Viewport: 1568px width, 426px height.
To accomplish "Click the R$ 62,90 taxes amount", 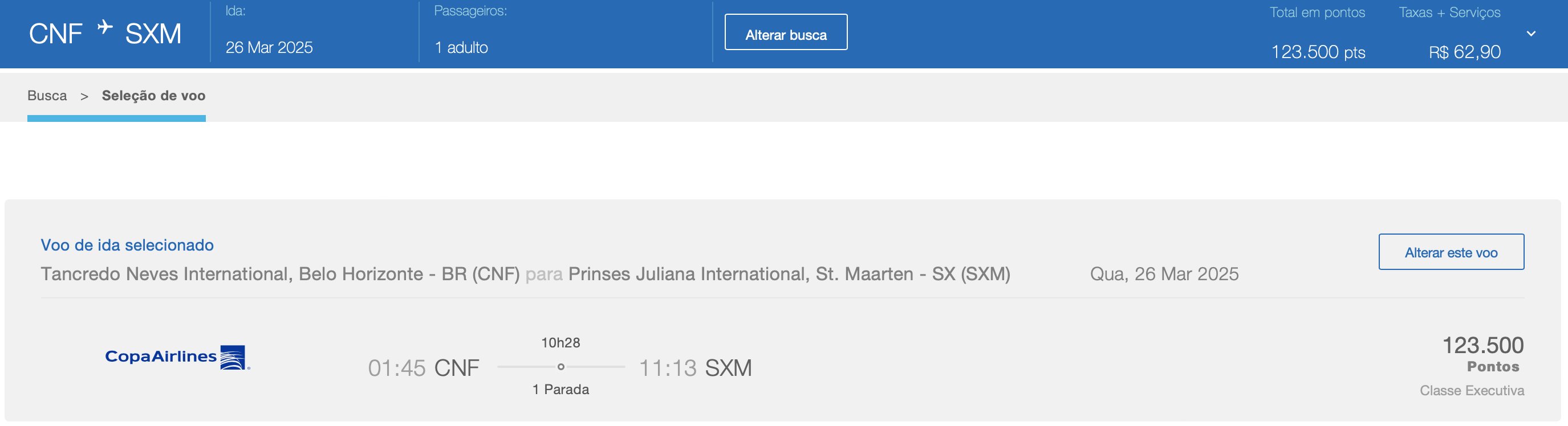I will 1465,52.
